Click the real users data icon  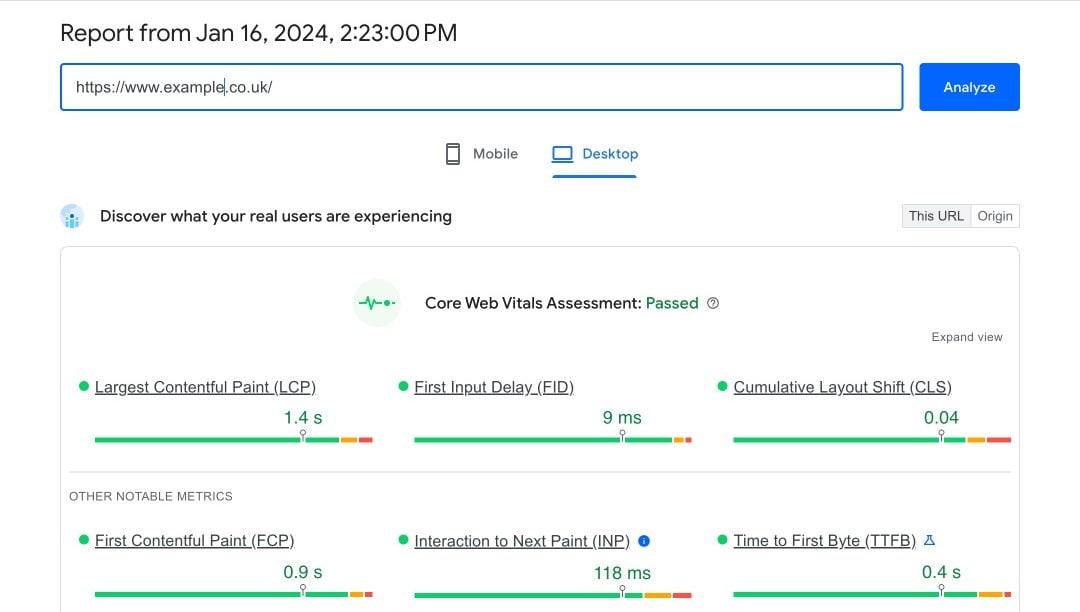[x=71, y=216]
